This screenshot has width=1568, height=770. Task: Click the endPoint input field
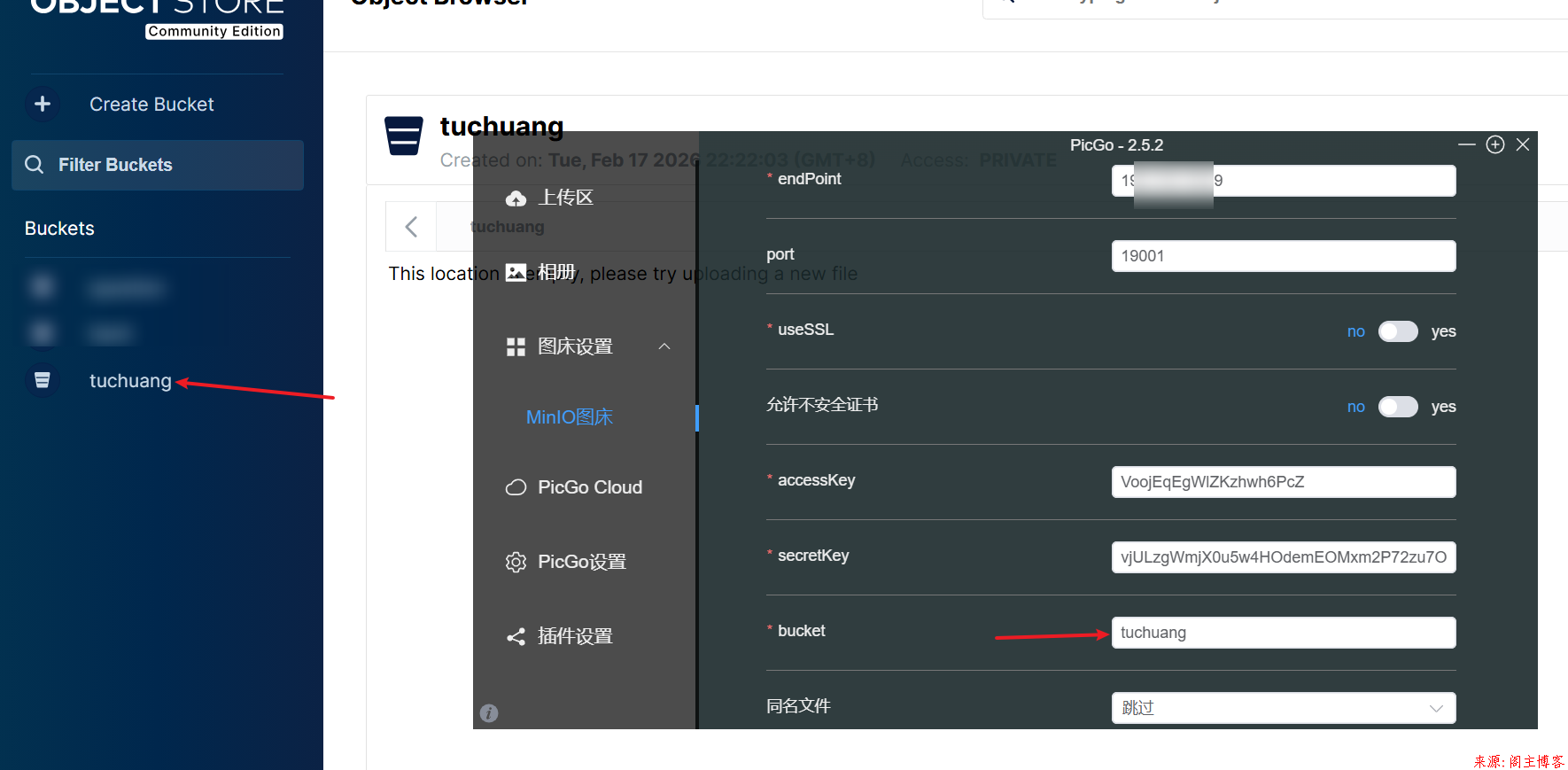[x=1284, y=181]
